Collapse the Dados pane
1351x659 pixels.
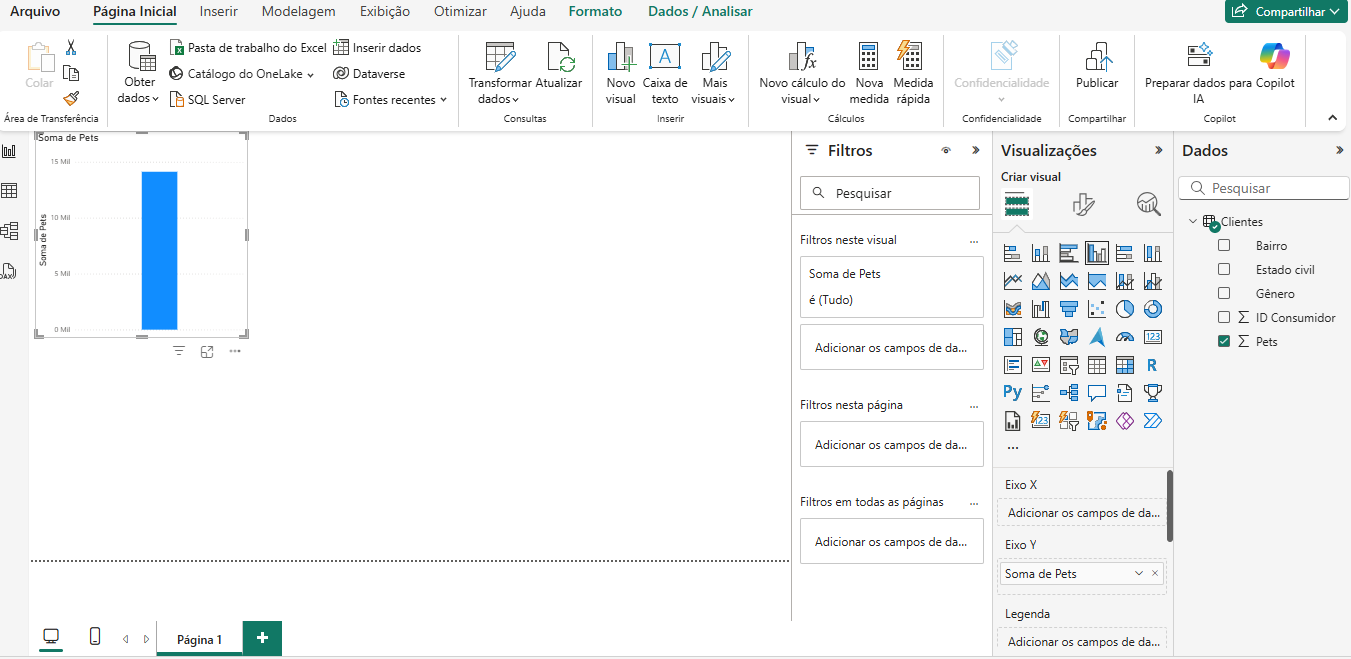[1340, 150]
